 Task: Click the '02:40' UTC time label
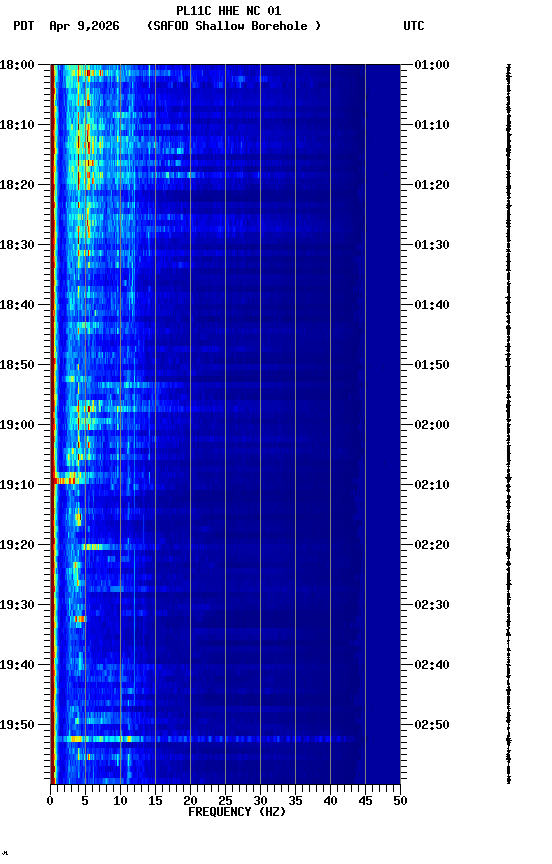(x=432, y=665)
